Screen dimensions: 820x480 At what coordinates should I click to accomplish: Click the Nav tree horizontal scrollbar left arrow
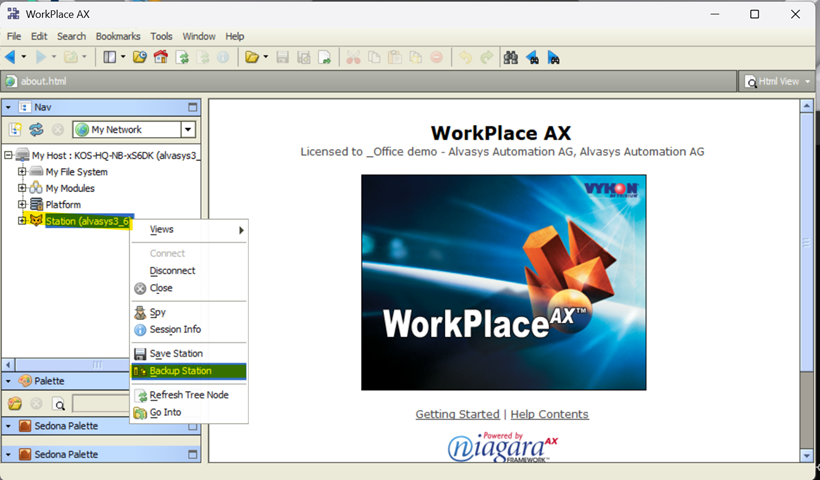[8, 364]
